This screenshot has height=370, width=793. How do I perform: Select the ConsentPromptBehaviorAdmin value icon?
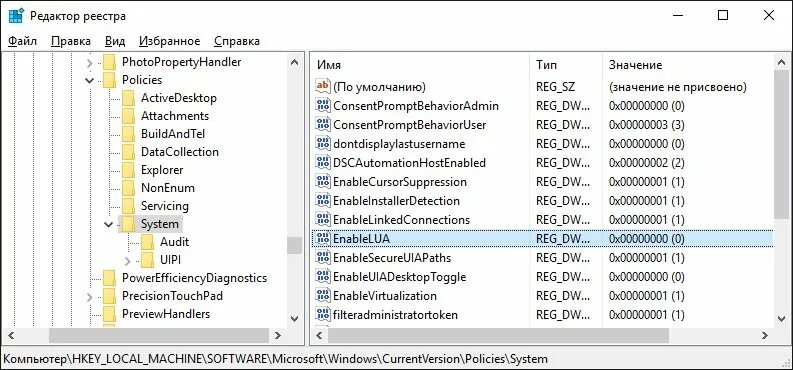click(x=322, y=106)
